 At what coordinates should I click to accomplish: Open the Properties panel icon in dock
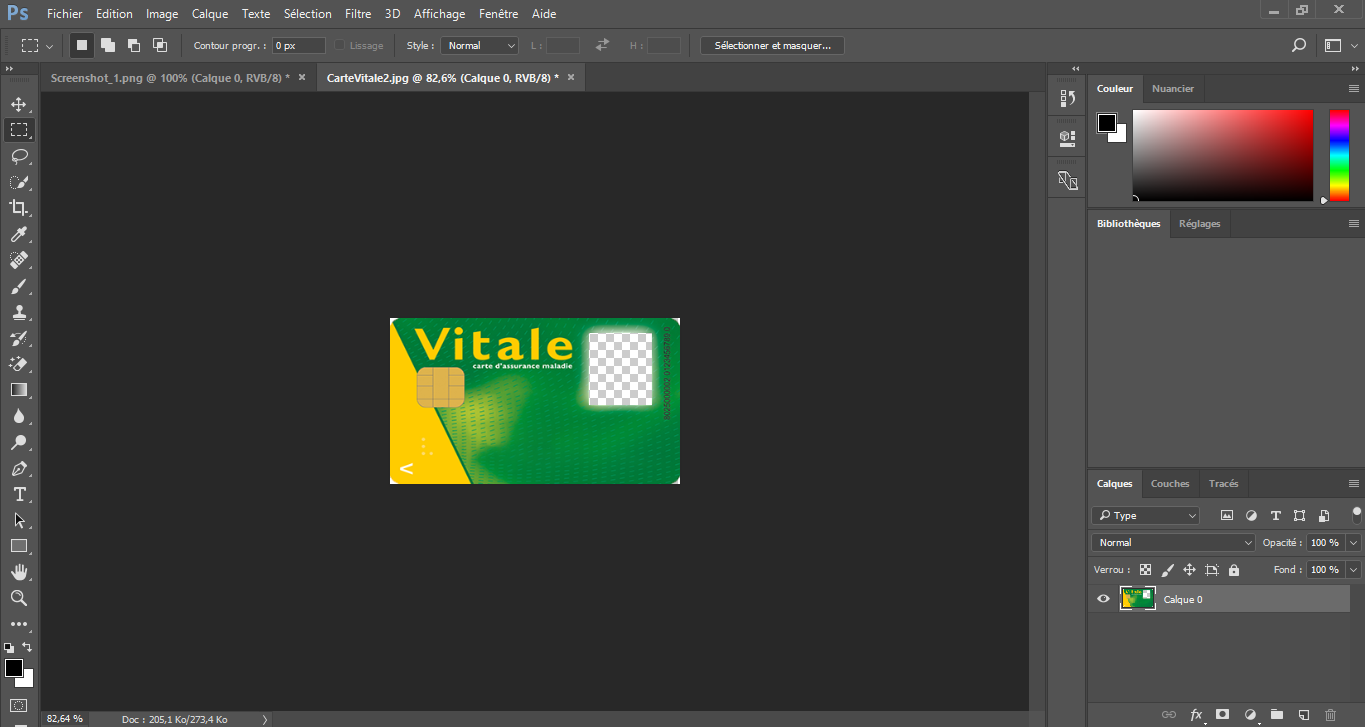[1067, 137]
